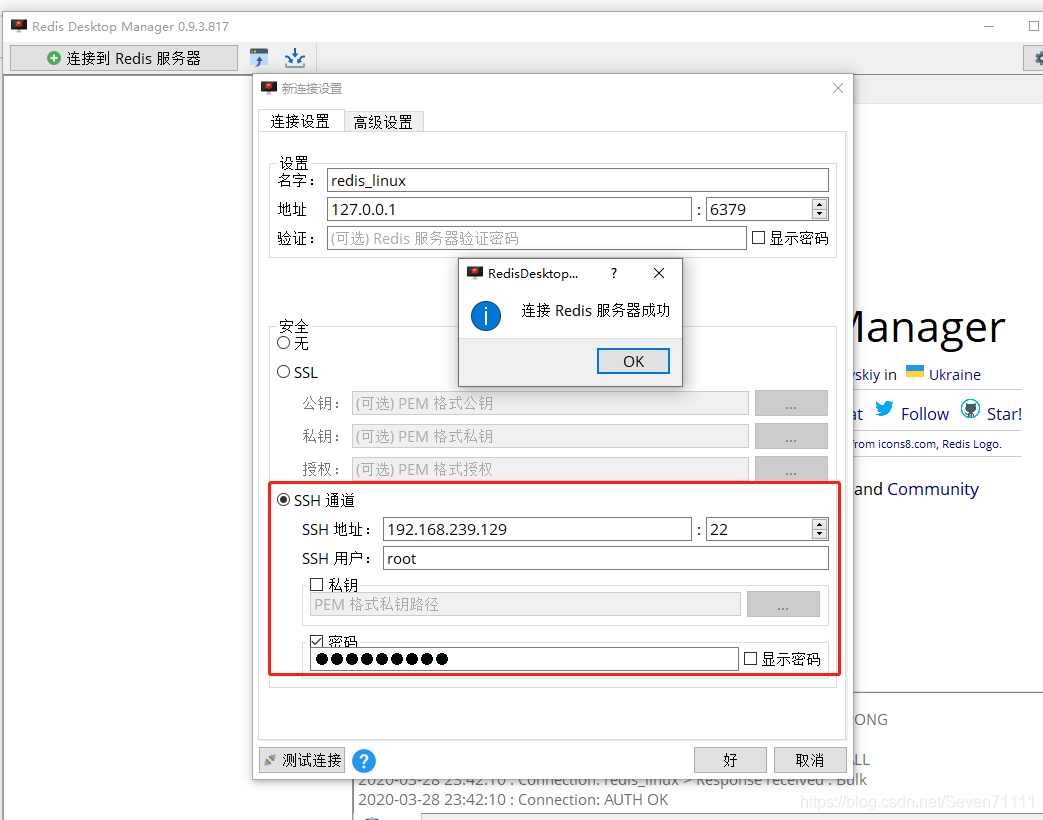The image size is (1043, 820).
Task: Open the Star! link in main window
Action: 1004,414
